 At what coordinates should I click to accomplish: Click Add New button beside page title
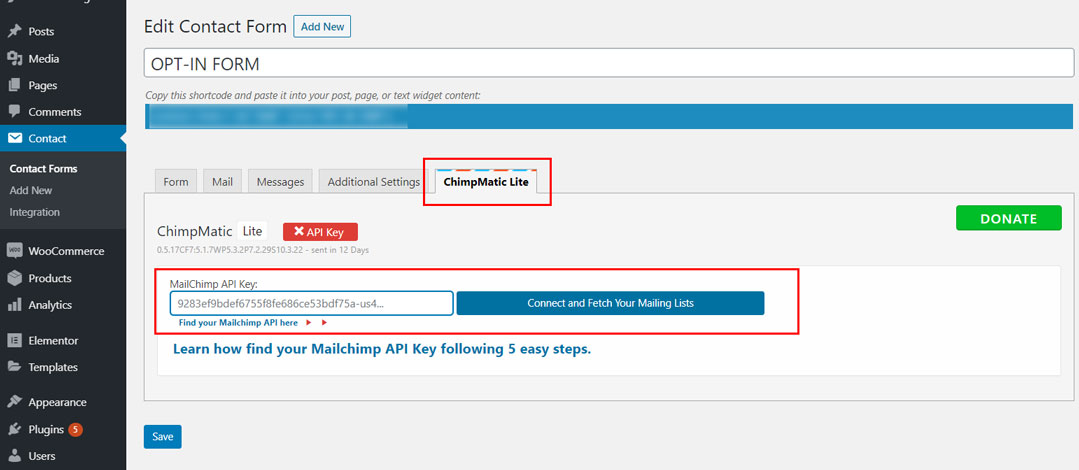click(x=322, y=27)
